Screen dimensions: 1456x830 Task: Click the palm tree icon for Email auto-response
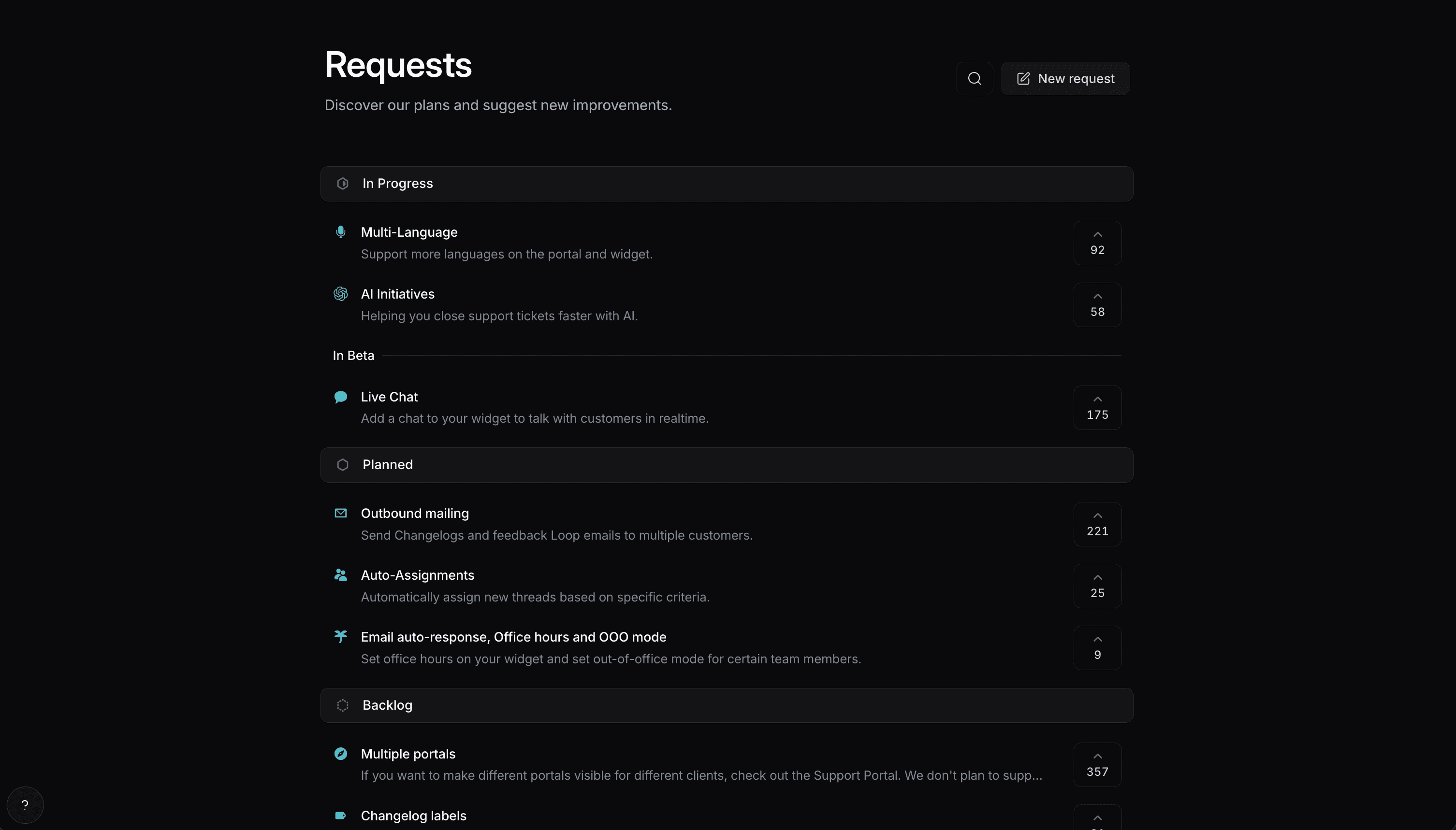coord(340,636)
